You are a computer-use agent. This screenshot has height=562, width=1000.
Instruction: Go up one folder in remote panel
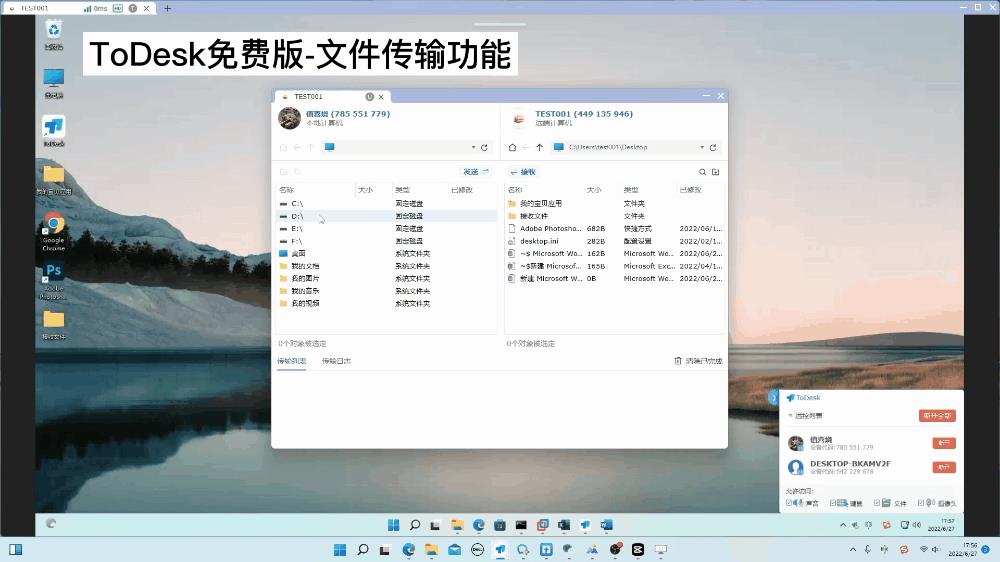click(540, 147)
